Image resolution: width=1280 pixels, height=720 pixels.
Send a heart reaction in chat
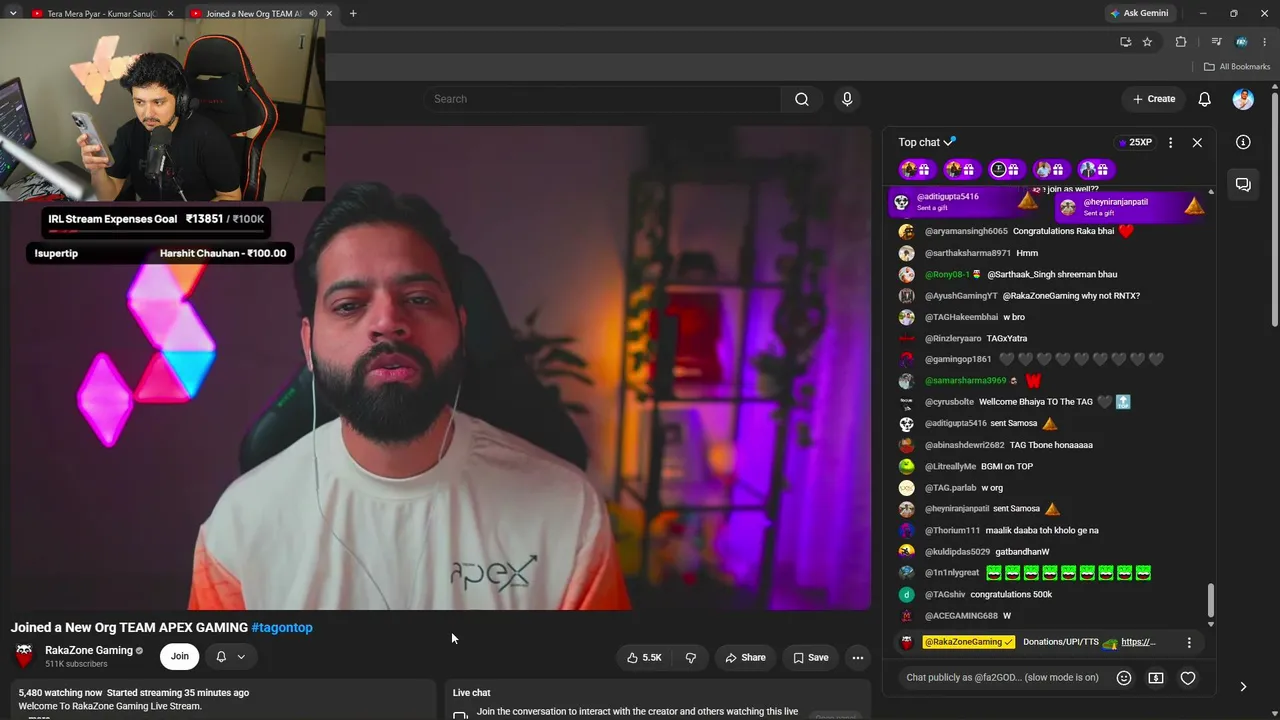coord(1188,678)
